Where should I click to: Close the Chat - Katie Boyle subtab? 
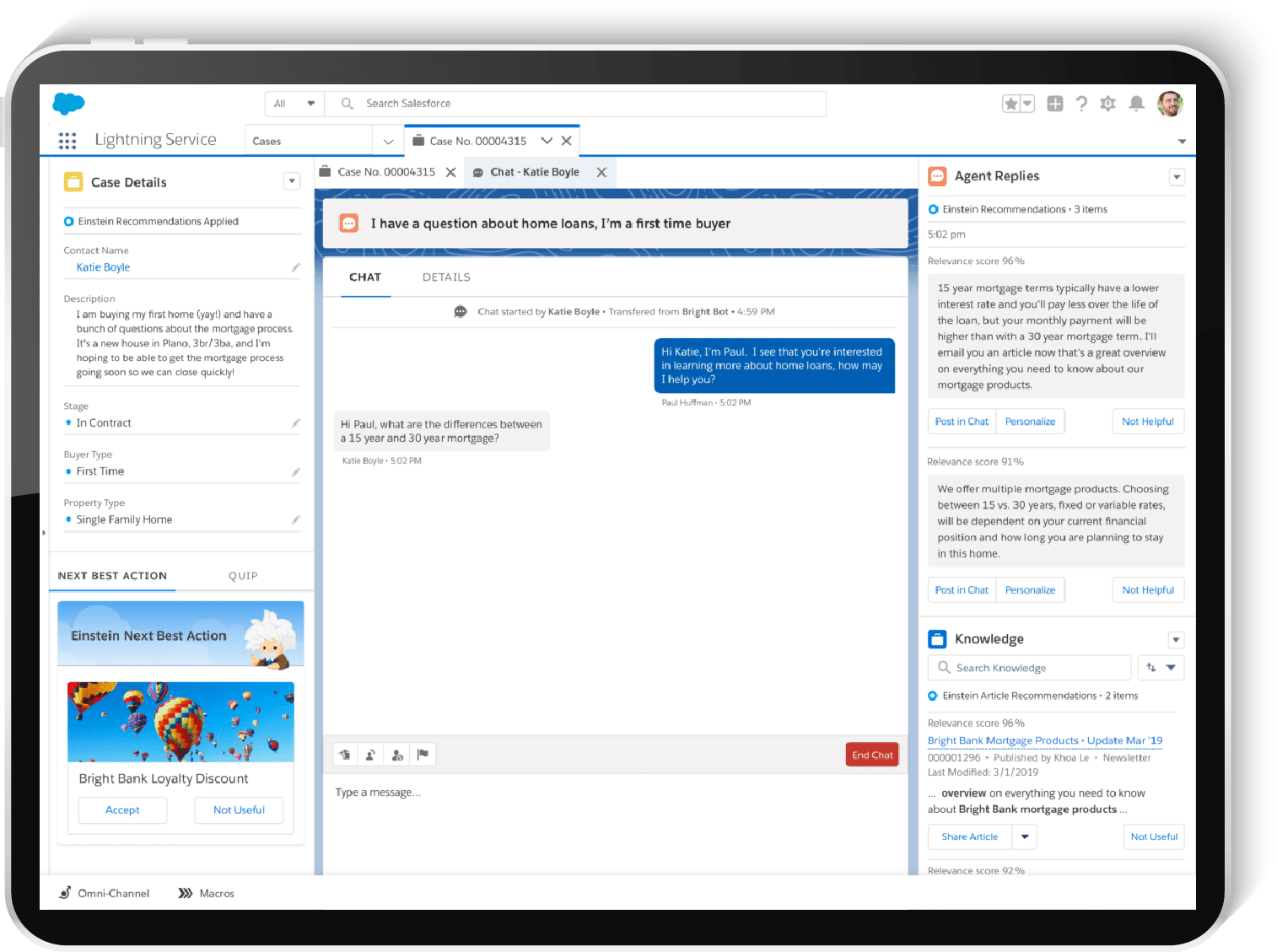pyautogui.click(x=602, y=172)
